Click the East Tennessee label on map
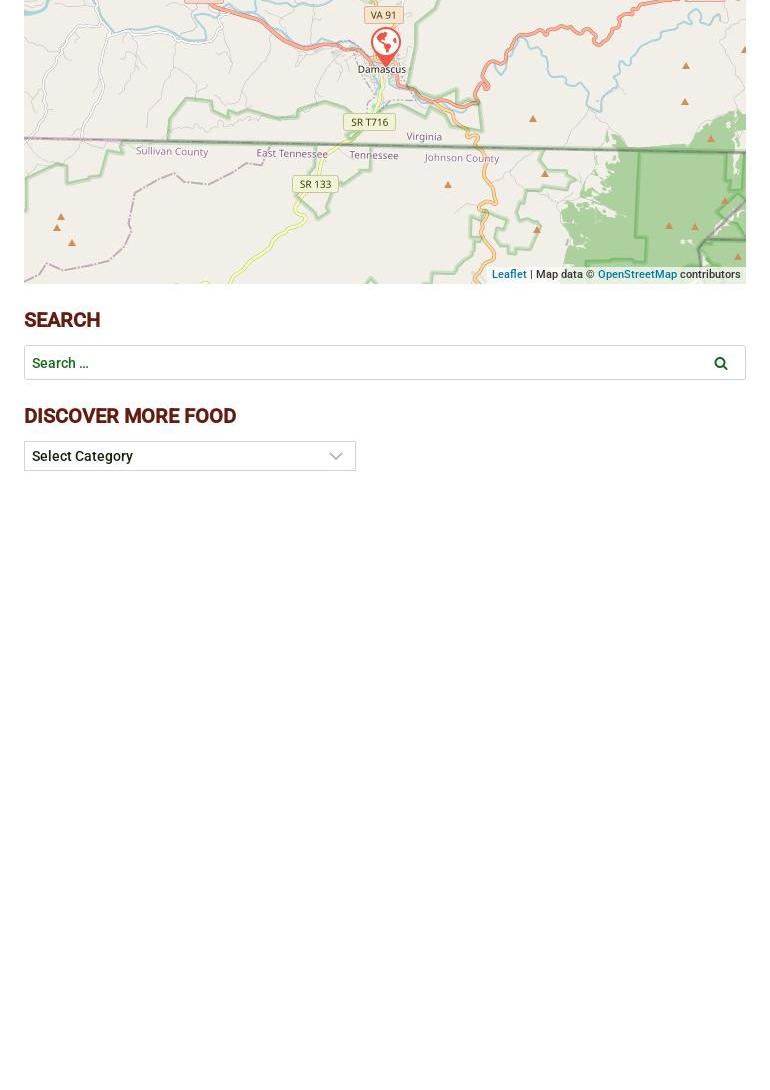The width and height of the screenshot is (770, 1090). [292, 154]
